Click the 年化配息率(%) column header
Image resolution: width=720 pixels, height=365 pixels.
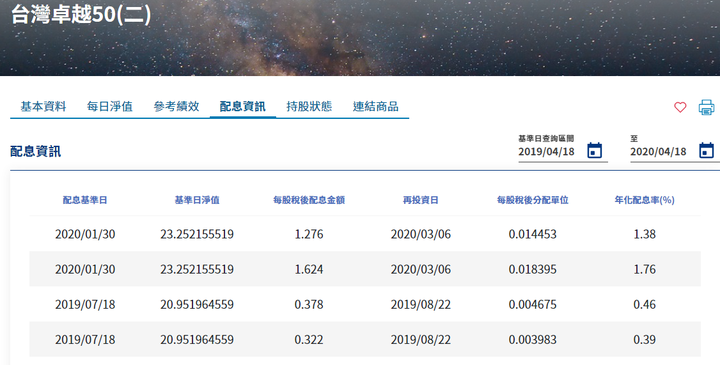[645, 200]
